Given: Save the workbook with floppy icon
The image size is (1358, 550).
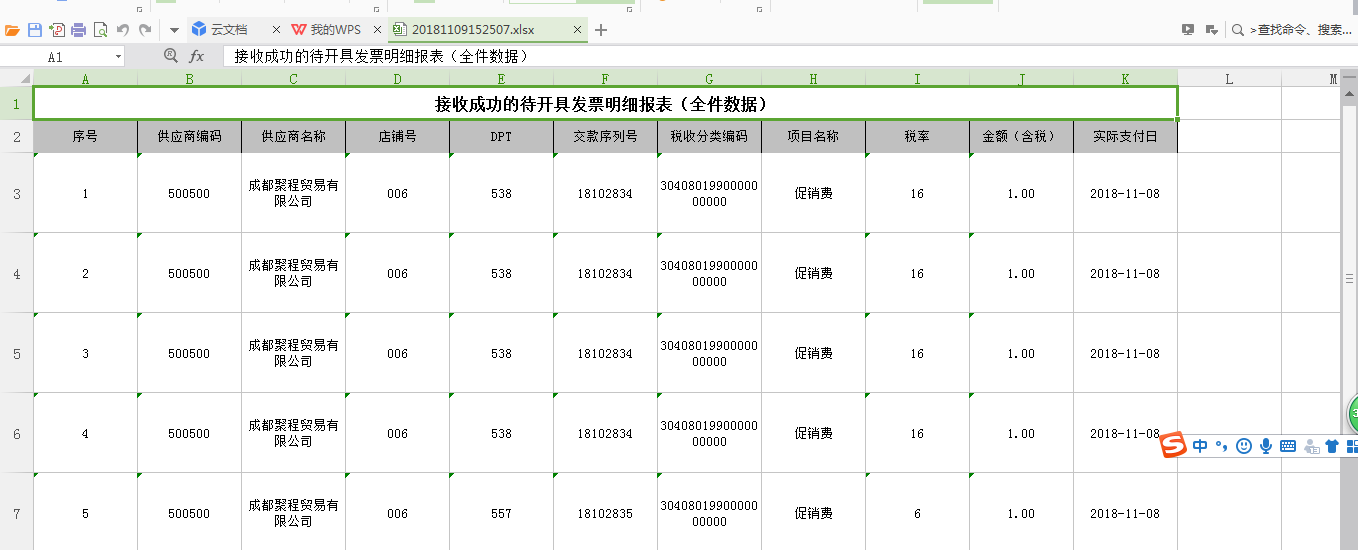Looking at the screenshot, I should 35,30.
